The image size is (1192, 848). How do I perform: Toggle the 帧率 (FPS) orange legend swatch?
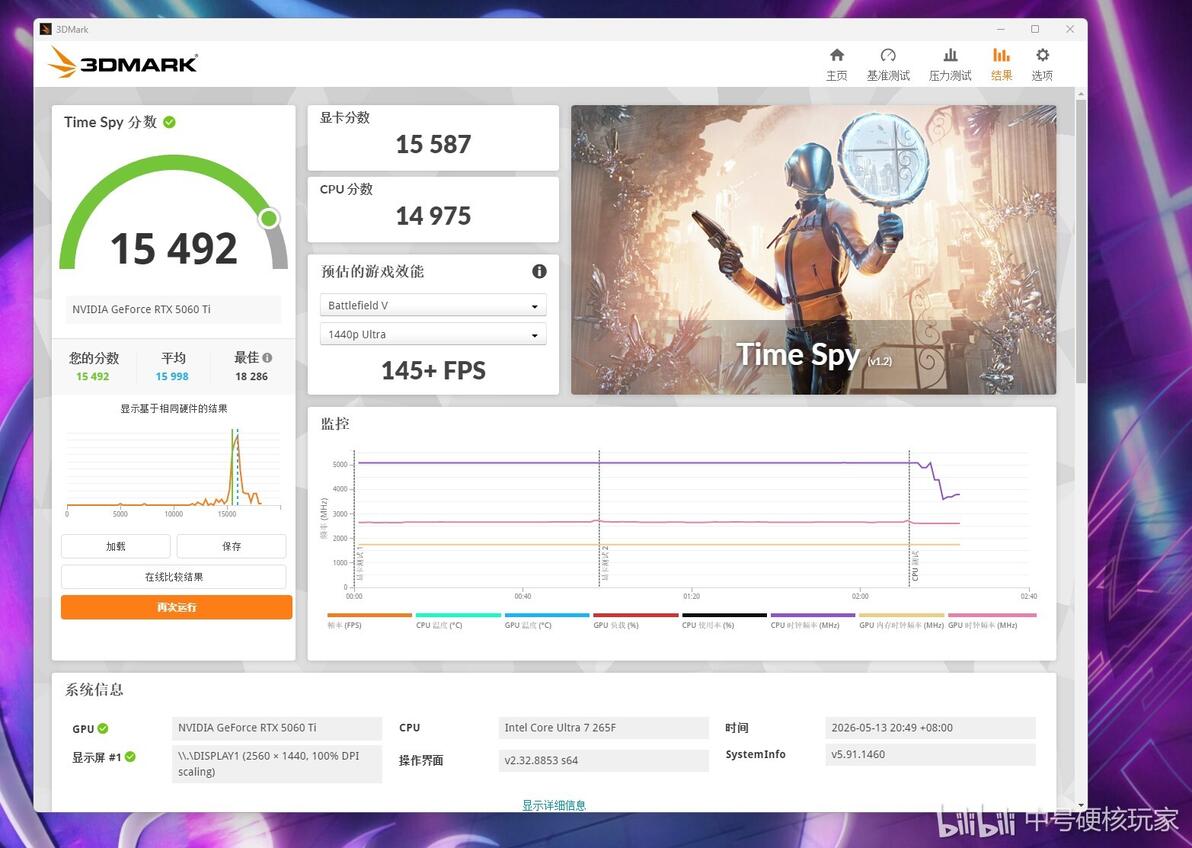tap(369, 615)
